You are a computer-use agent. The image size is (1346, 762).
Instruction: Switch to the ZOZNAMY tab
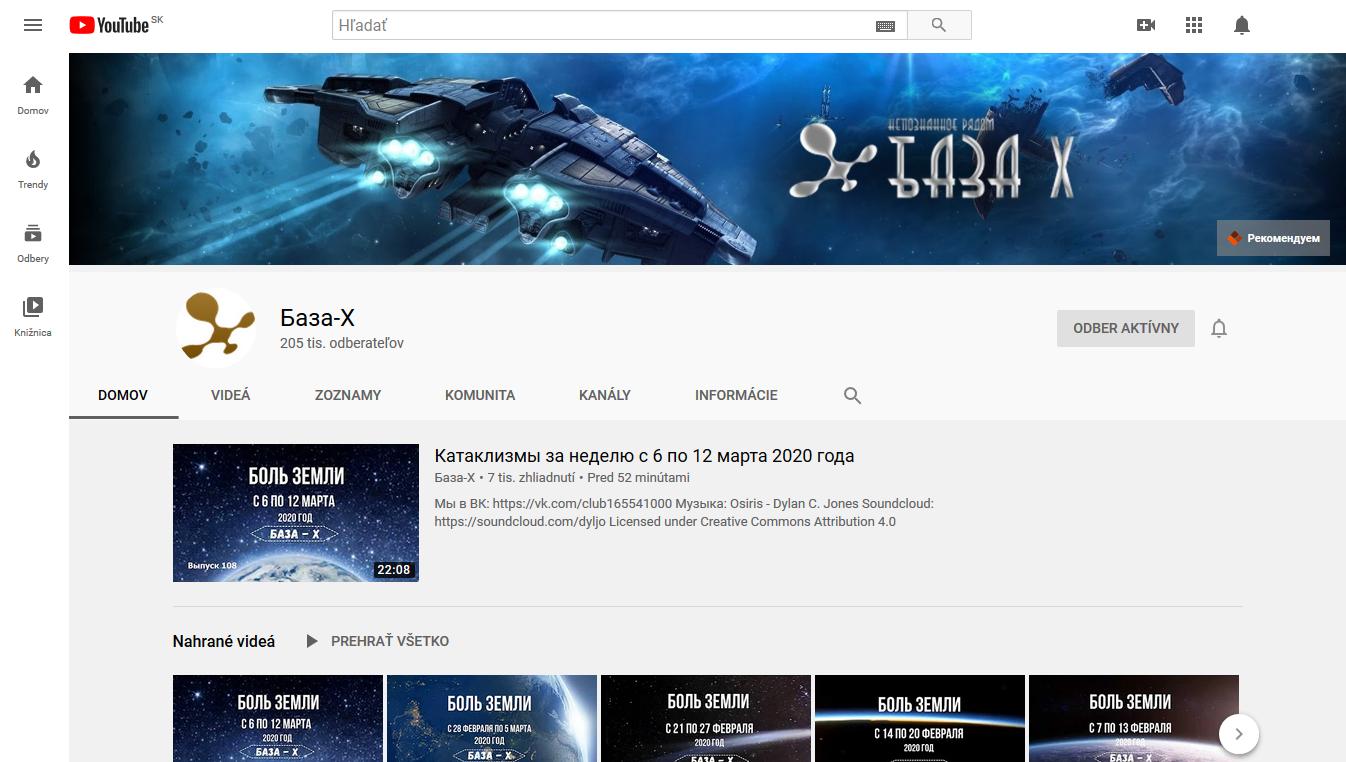click(x=348, y=395)
